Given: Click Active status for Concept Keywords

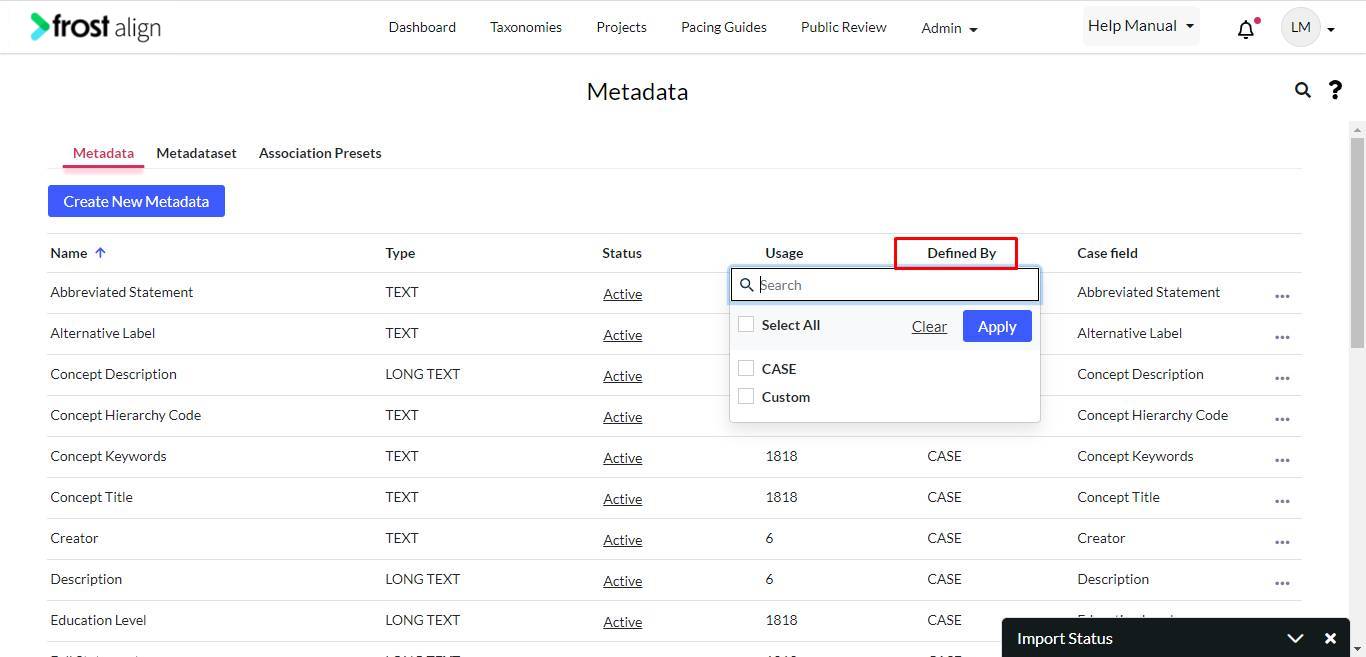Looking at the screenshot, I should coord(622,458).
